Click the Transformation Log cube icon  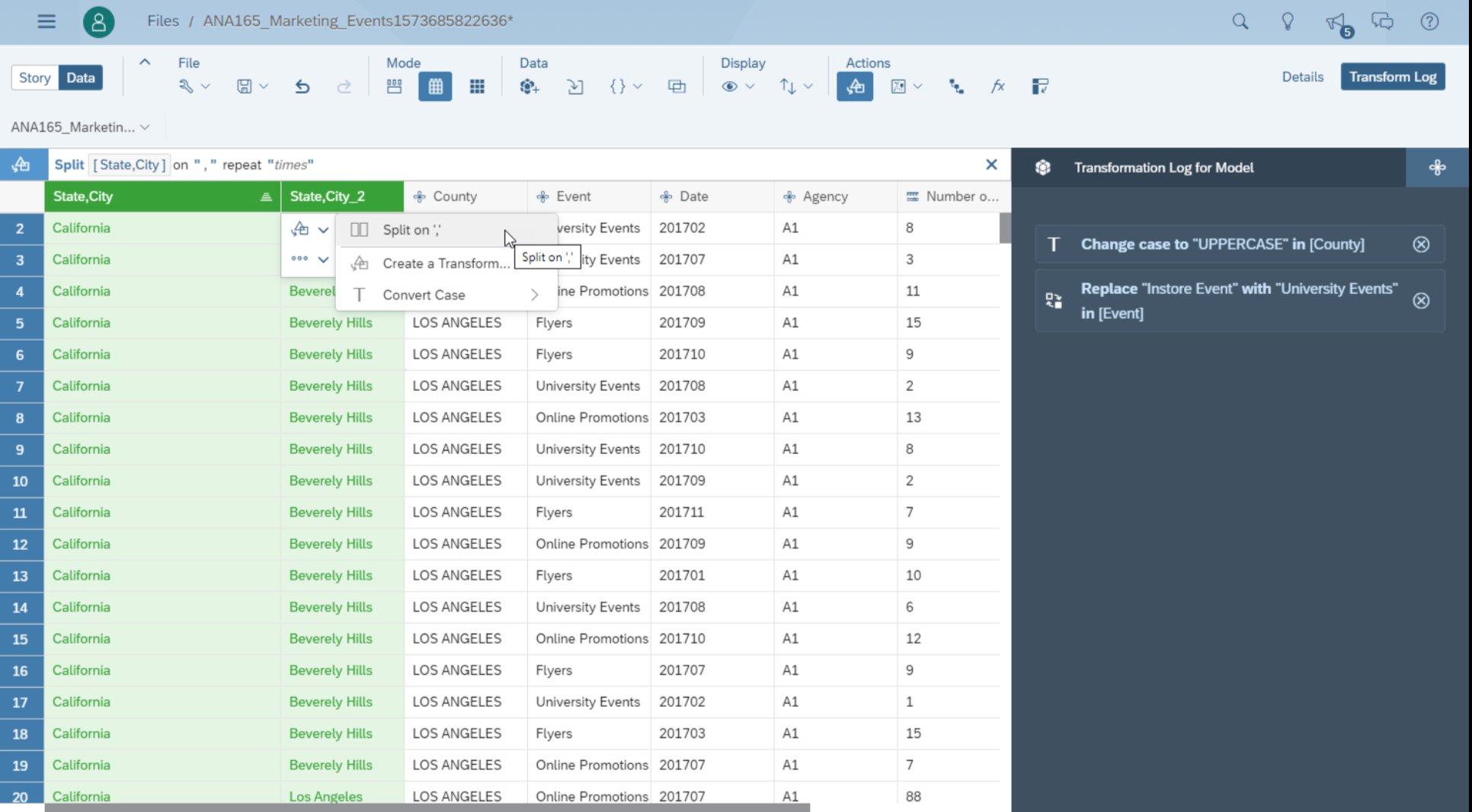click(1043, 168)
